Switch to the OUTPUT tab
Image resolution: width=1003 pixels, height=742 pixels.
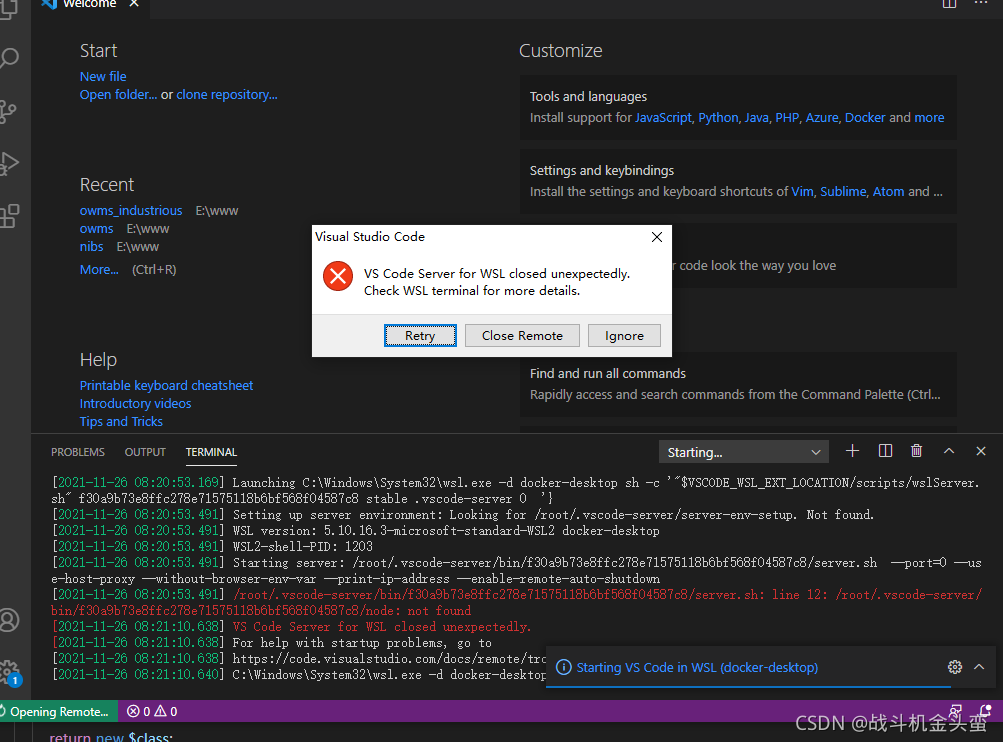pos(144,451)
